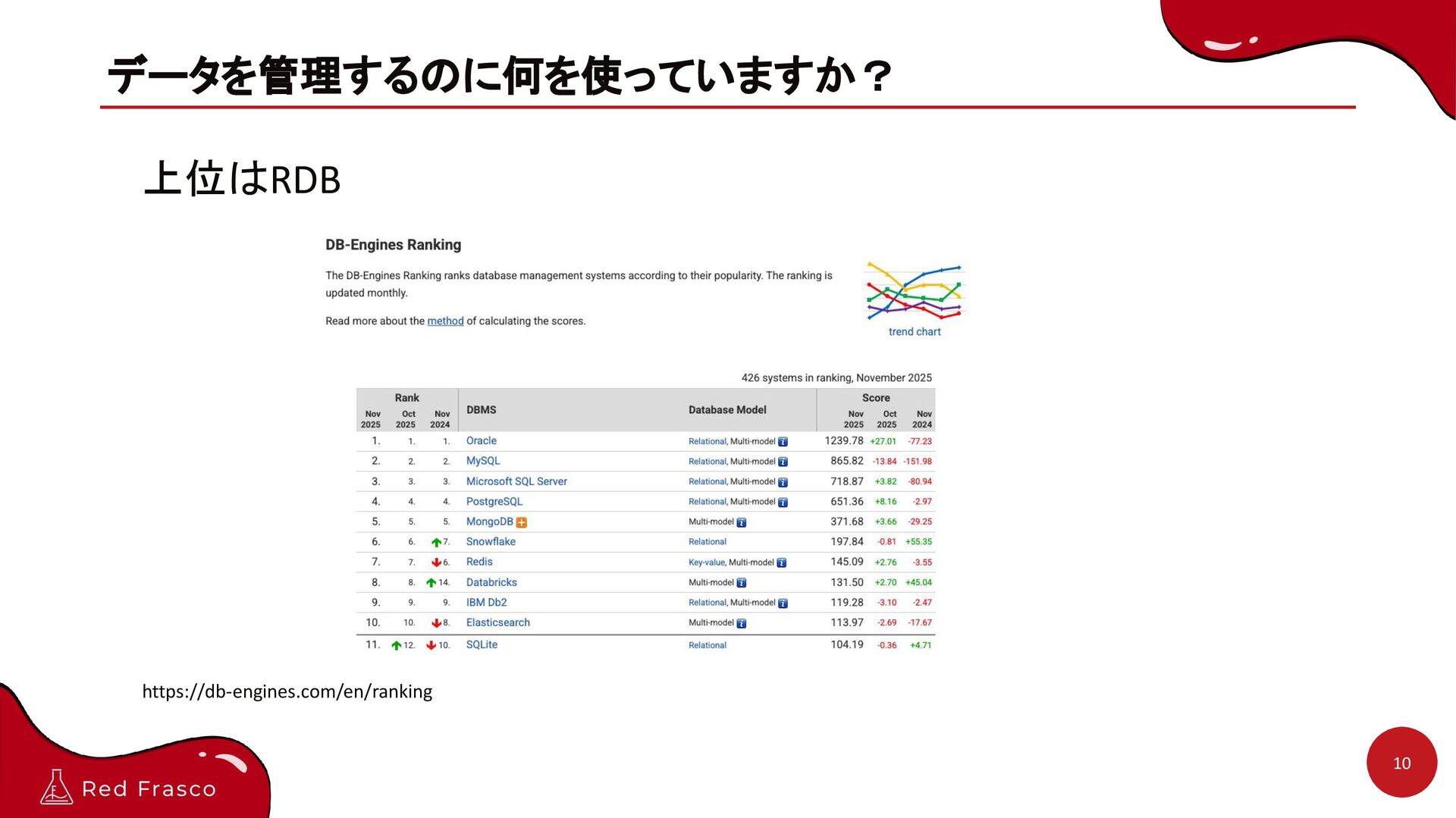Open the MySQL database entry

click(483, 461)
